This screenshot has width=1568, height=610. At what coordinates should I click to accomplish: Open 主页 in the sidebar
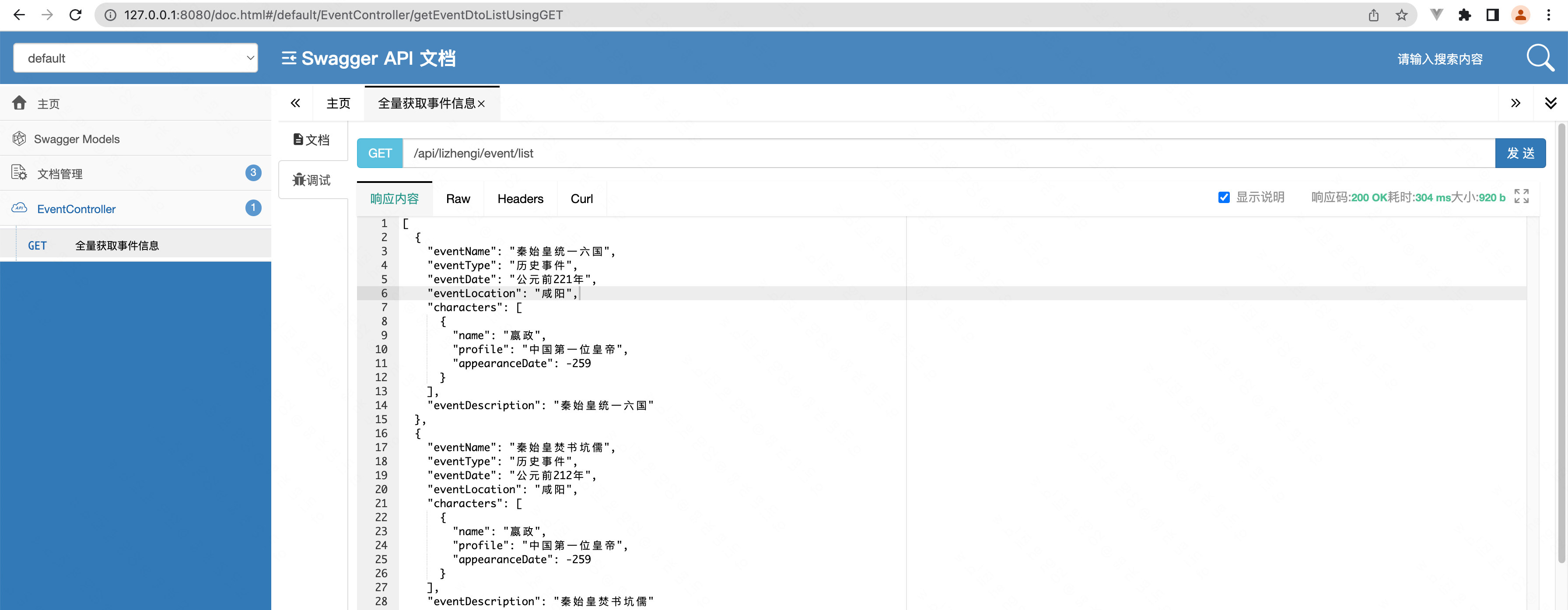click(x=136, y=104)
